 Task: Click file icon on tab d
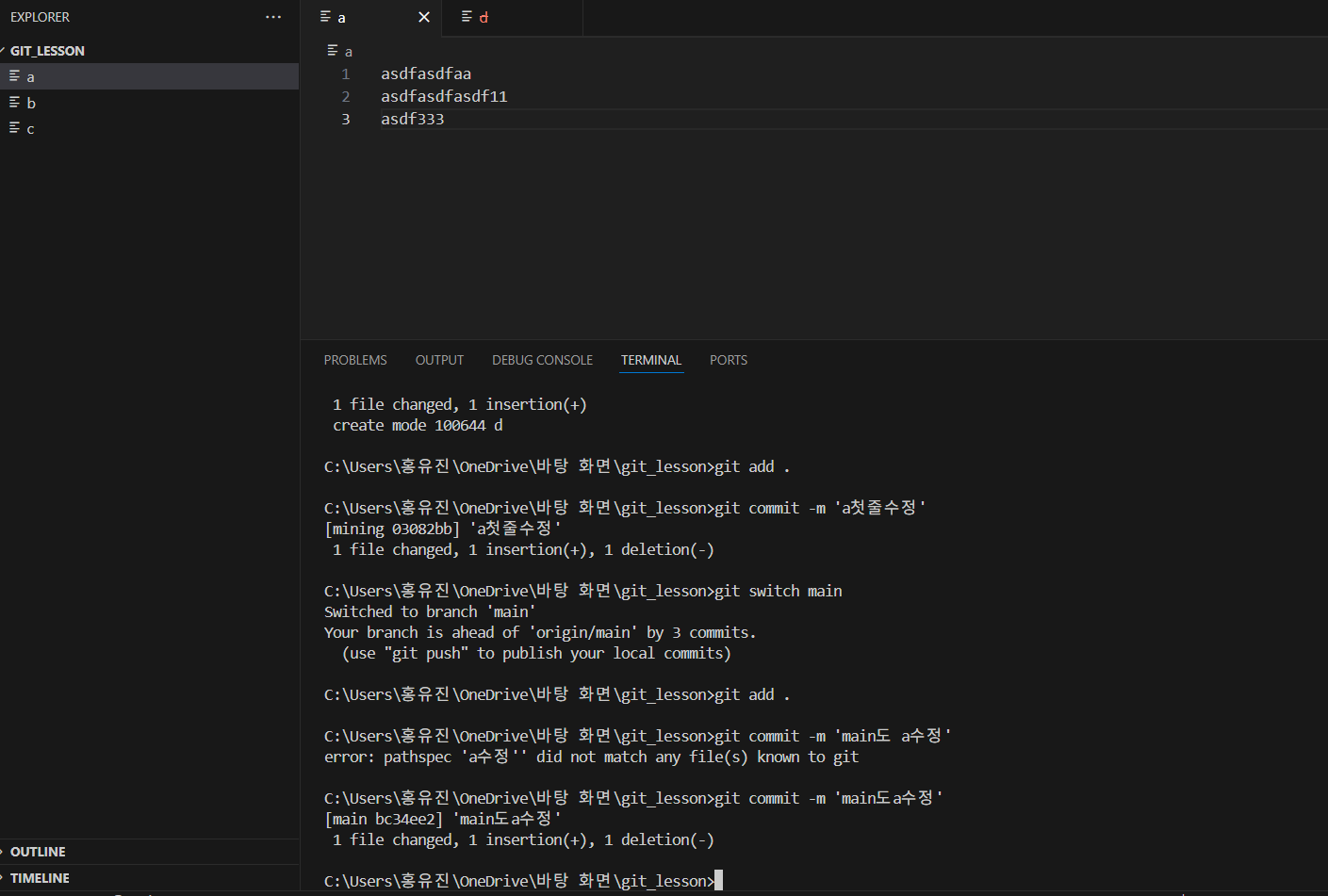tap(467, 16)
